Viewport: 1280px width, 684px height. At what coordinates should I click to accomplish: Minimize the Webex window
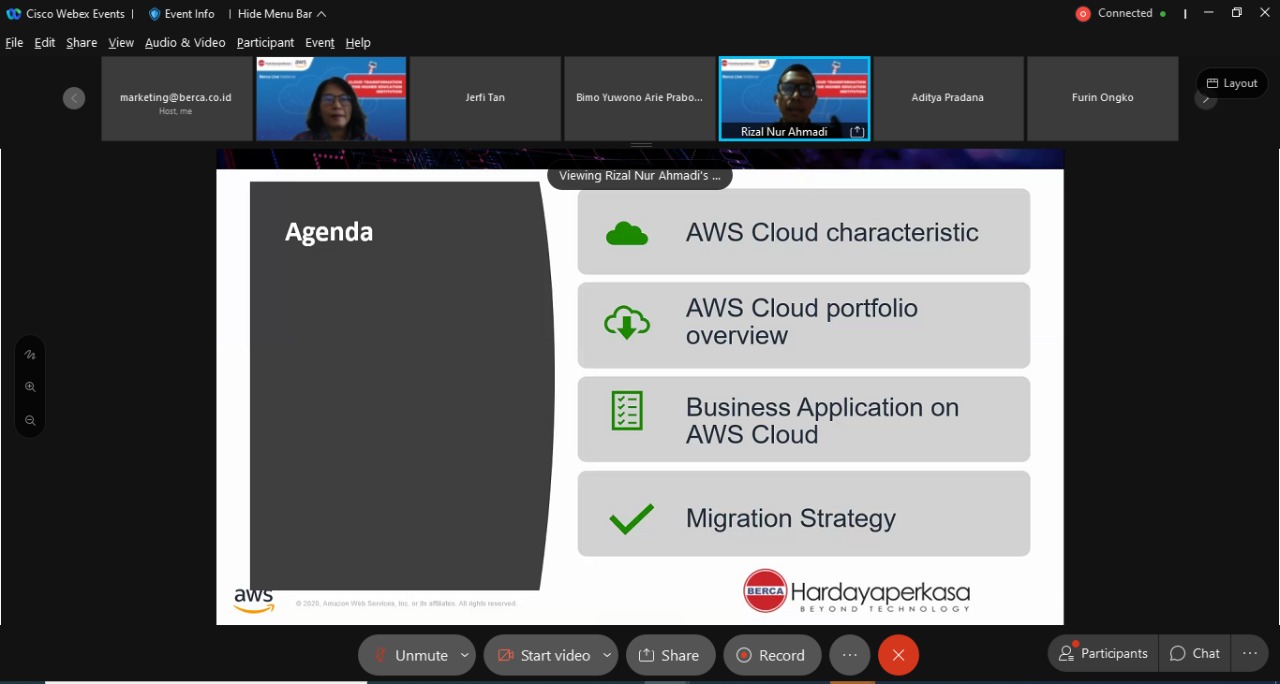point(1209,13)
